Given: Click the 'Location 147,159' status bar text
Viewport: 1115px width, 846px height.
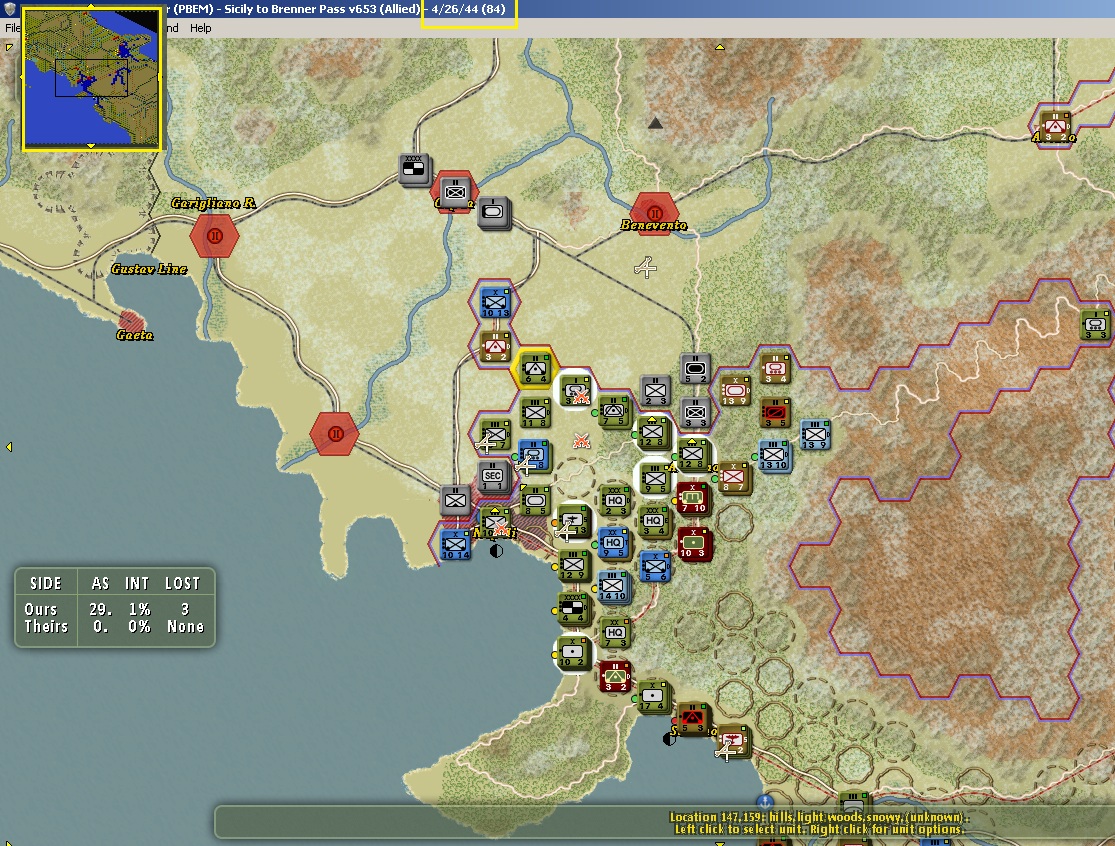Looking at the screenshot, I should coord(819,817).
